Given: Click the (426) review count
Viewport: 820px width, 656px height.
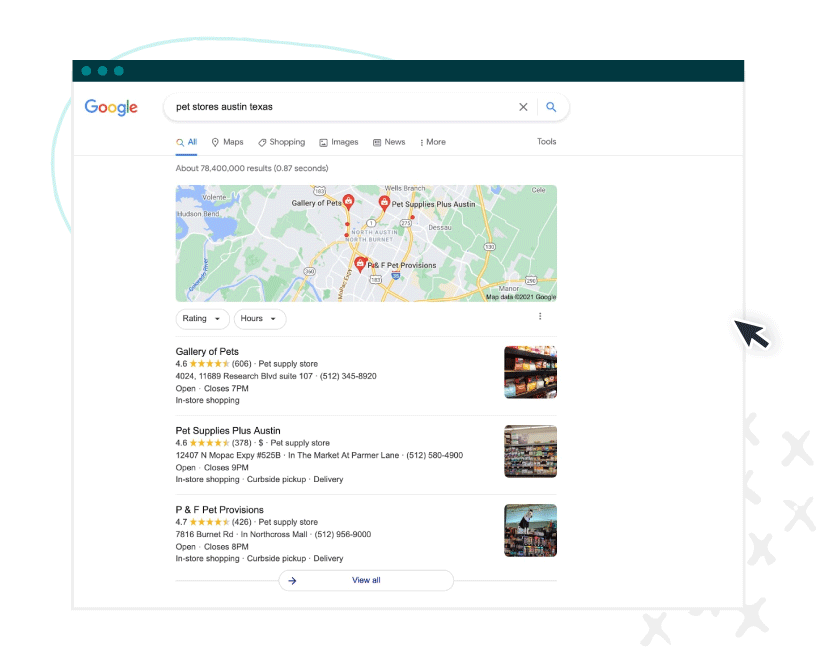Looking at the screenshot, I should (x=242, y=522).
